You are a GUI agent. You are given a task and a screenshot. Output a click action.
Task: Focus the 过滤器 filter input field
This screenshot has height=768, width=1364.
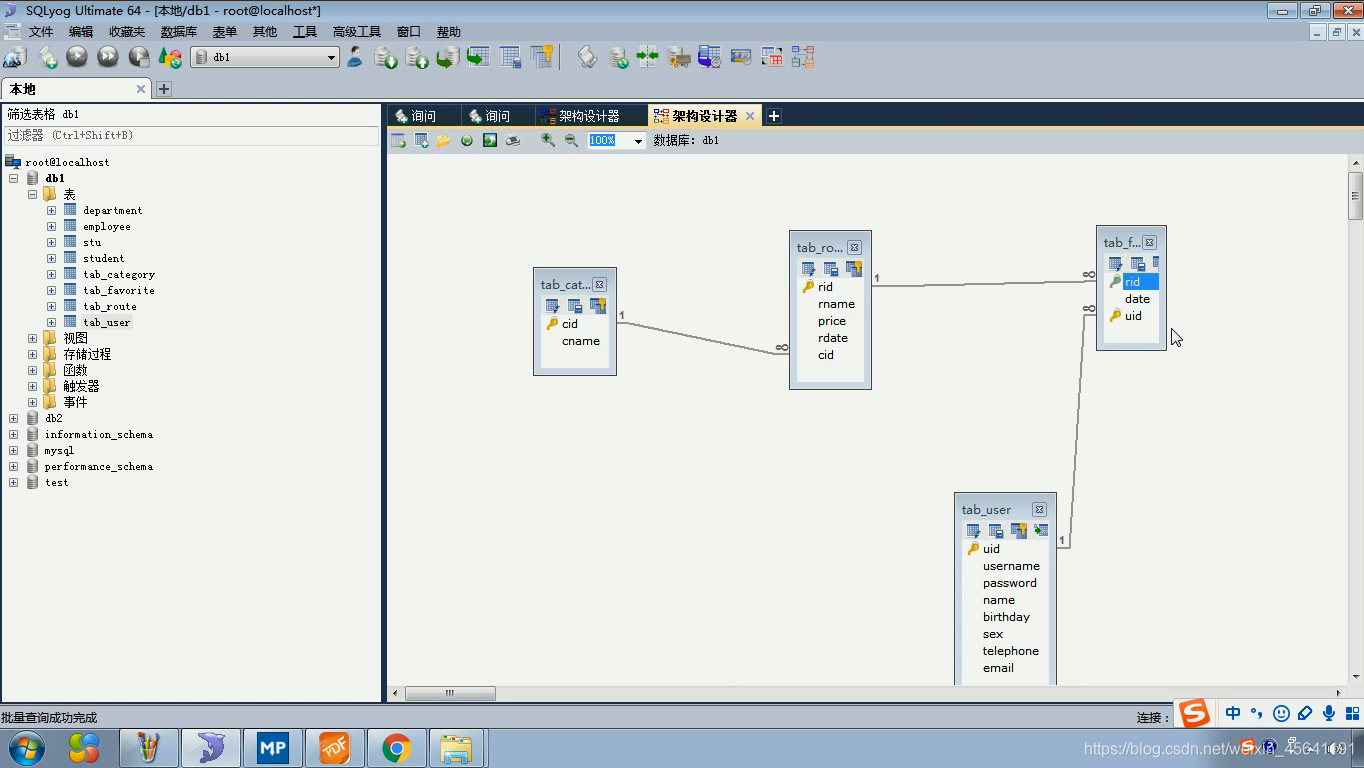coord(190,135)
